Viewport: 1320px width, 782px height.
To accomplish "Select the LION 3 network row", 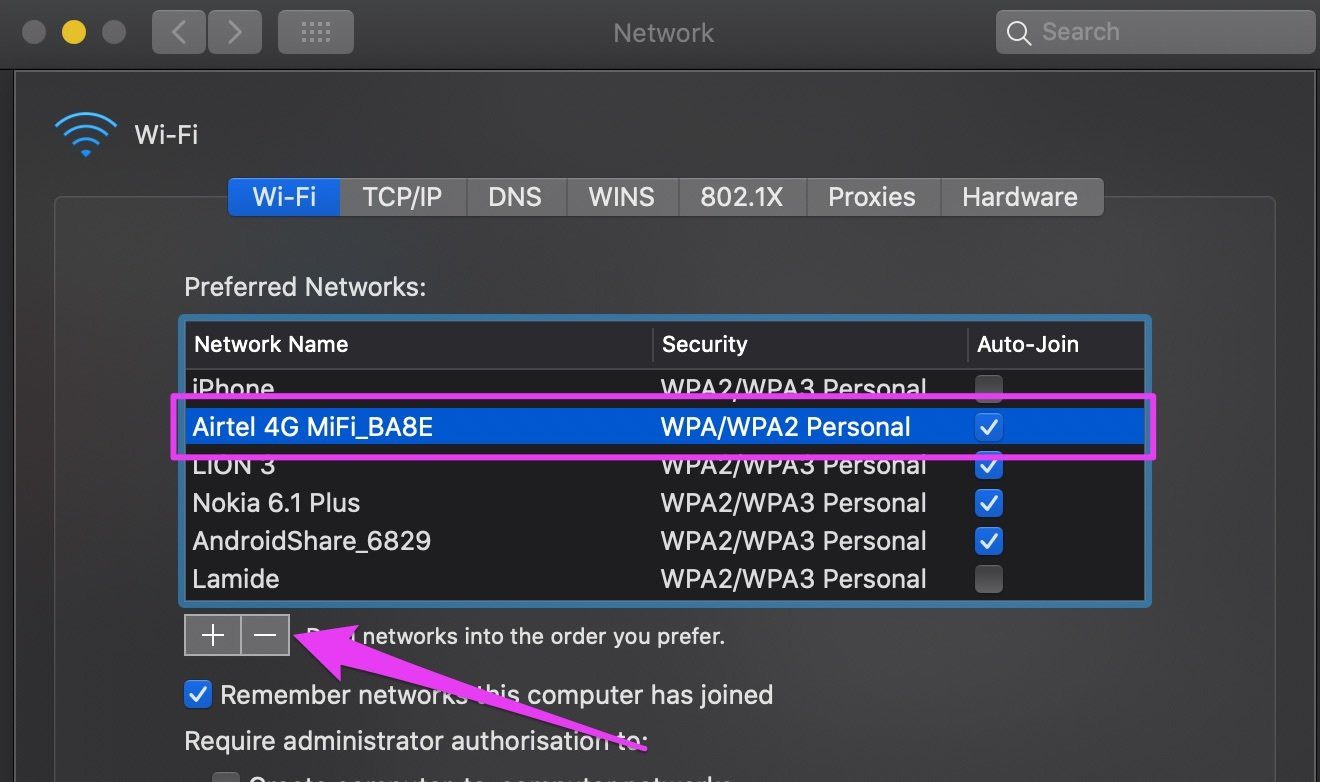I will click(665, 465).
